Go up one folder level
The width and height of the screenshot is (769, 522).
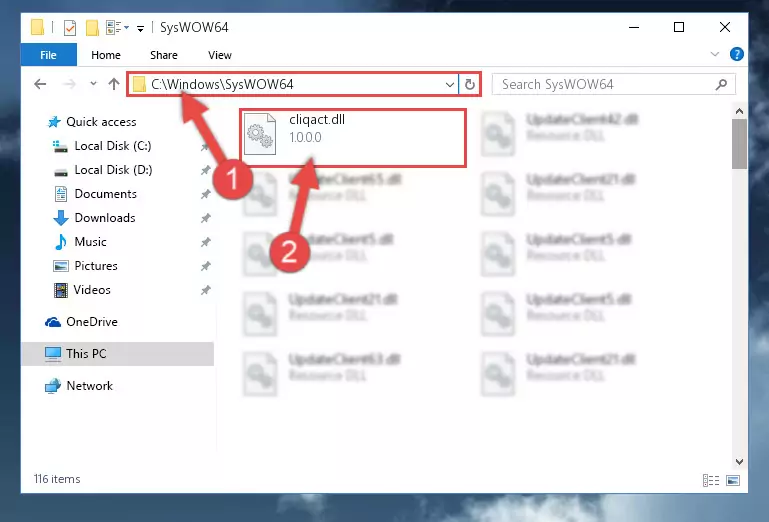click(x=114, y=84)
